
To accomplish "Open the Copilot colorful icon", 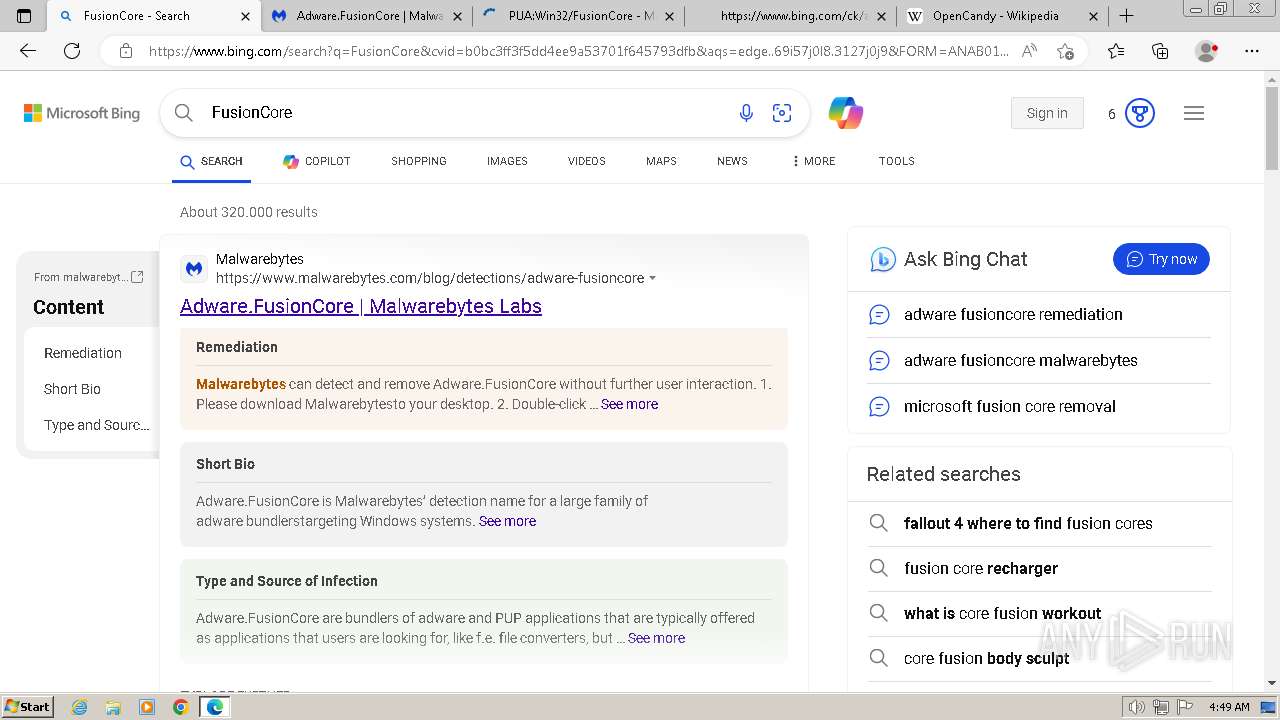I will [846, 113].
